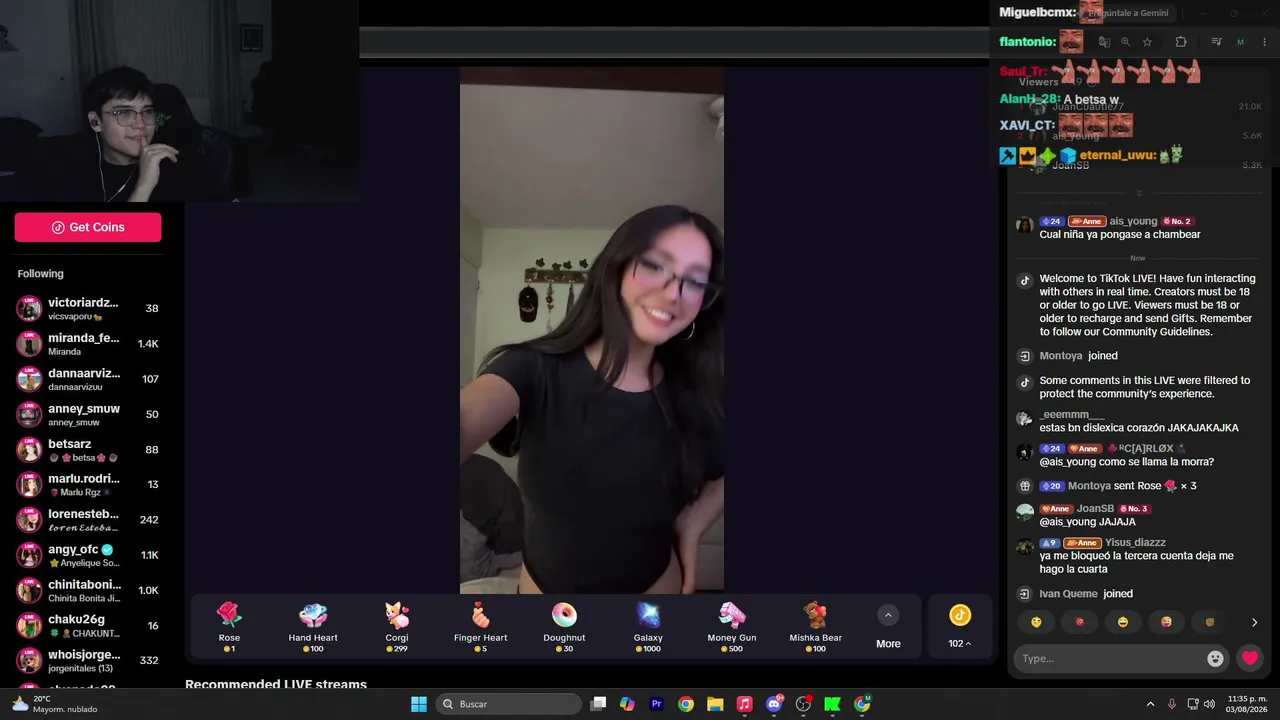Open OBS Studio from the taskbar
Image resolution: width=1280 pixels, height=720 pixels.
(x=803, y=704)
